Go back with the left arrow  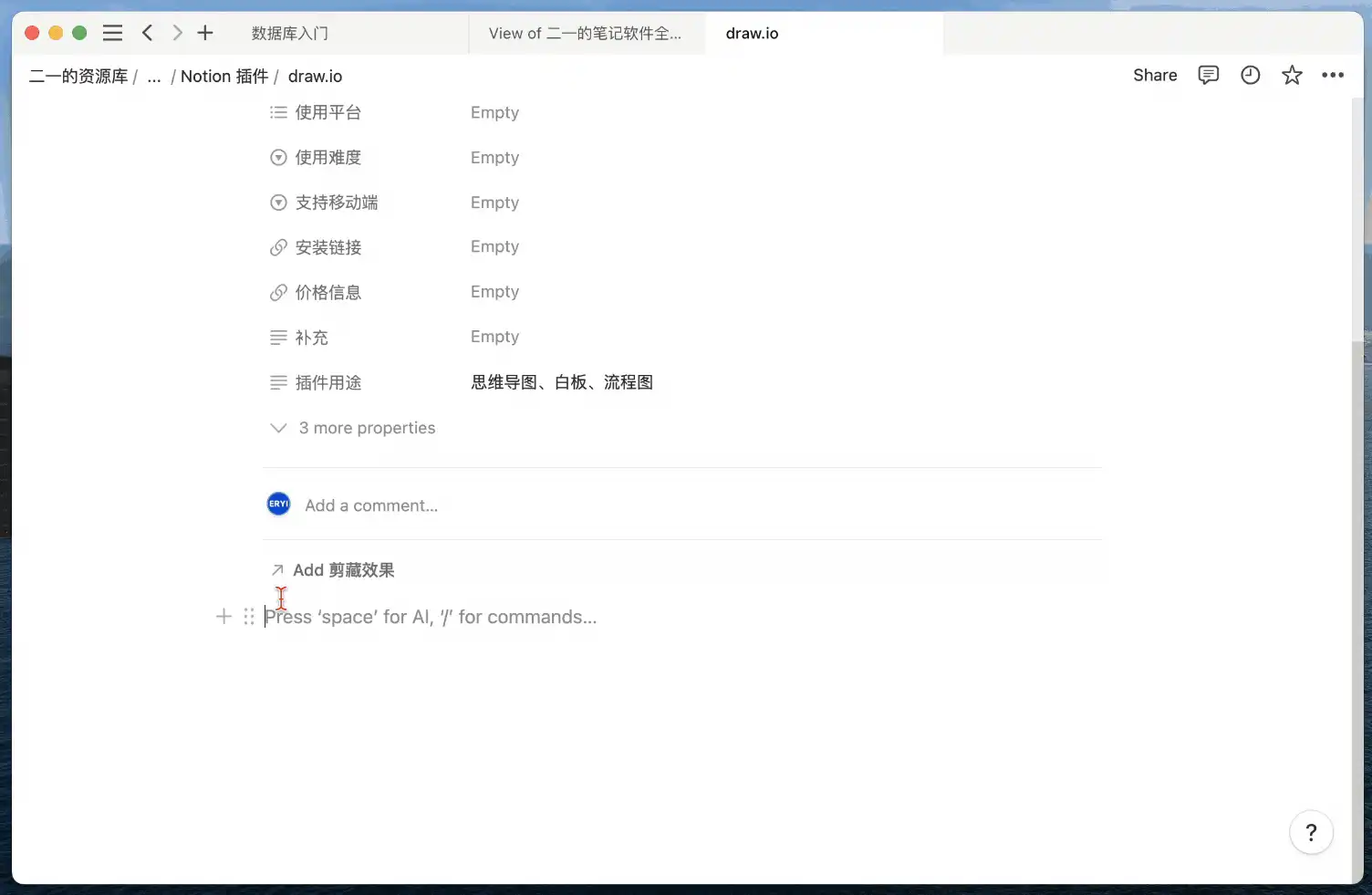click(x=147, y=33)
